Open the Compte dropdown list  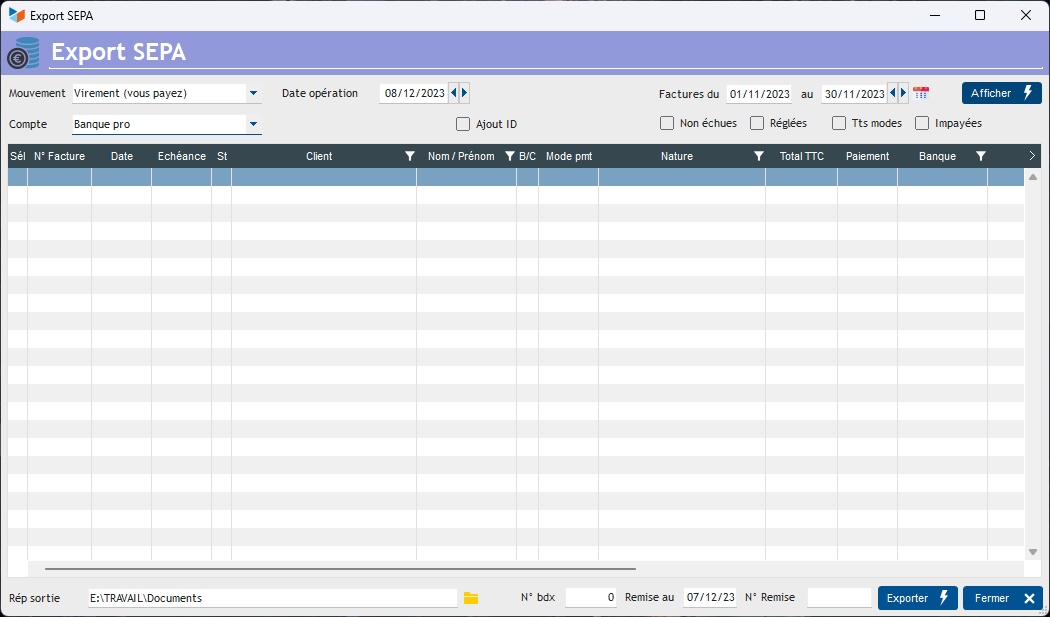tap(254, 124)
